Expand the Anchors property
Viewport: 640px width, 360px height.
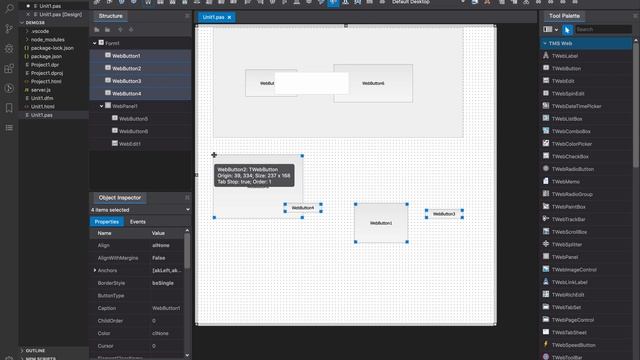pyautogui.click(x=95, y=270)
